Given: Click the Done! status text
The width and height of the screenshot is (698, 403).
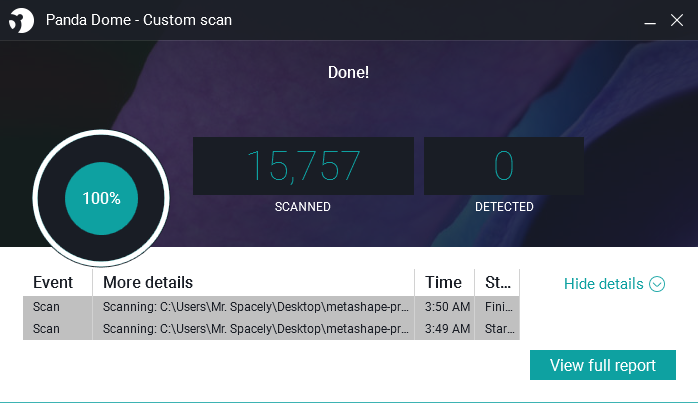Looking at the screenshot, I should (348, 72).
